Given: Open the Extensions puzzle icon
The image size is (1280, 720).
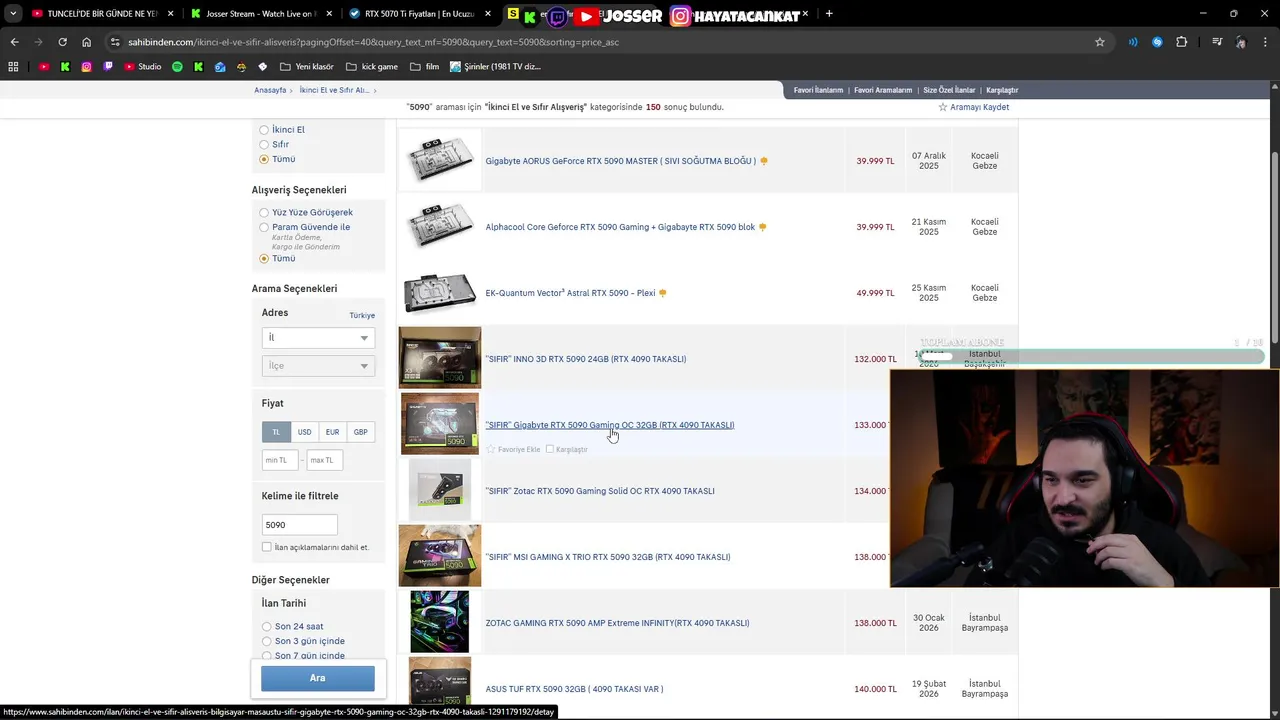Looking at the screenshot, I should coord(1182,42).
